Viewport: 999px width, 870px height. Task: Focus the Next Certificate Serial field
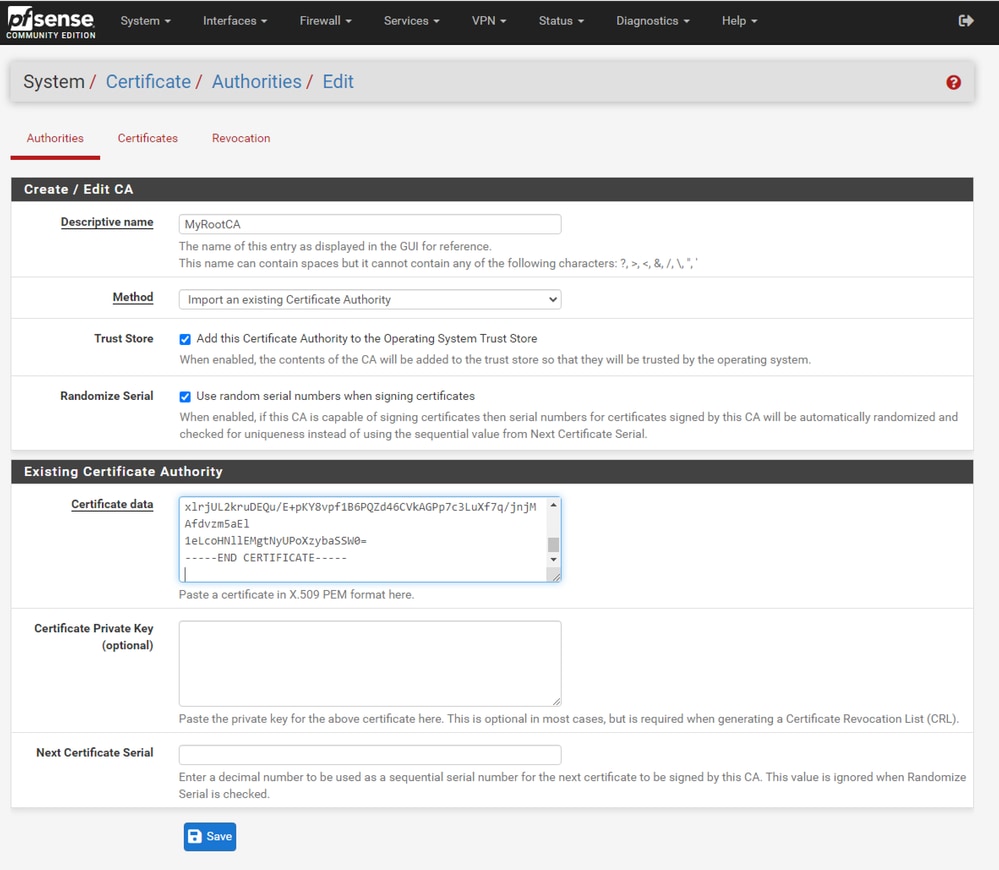coord(370,755)
